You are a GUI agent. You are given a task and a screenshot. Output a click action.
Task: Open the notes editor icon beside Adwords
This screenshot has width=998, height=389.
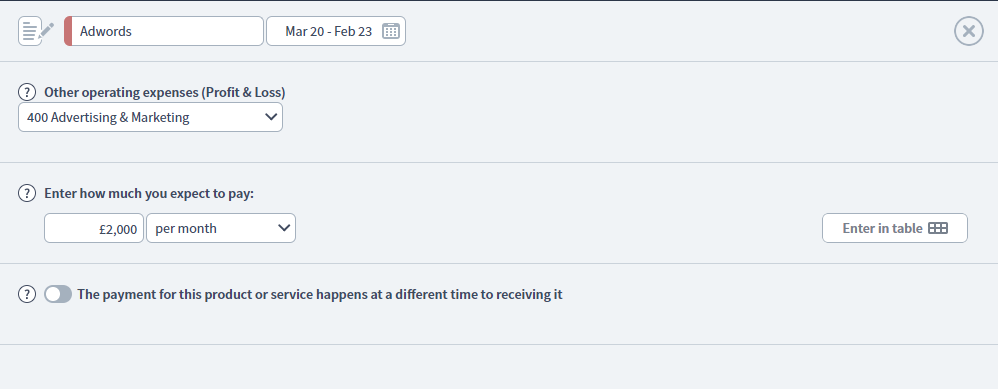pyautogui.click(x=36, y=31)
